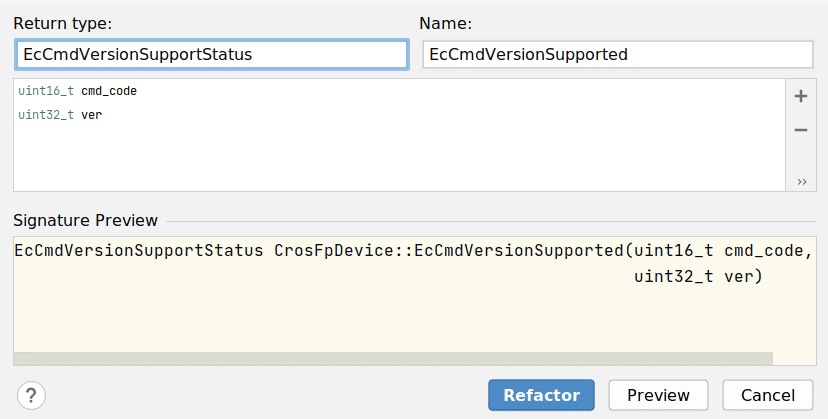This screenshot has width=828, height=419.
Task: Cancel the Change Signature dialog
Action: [767, 395]
